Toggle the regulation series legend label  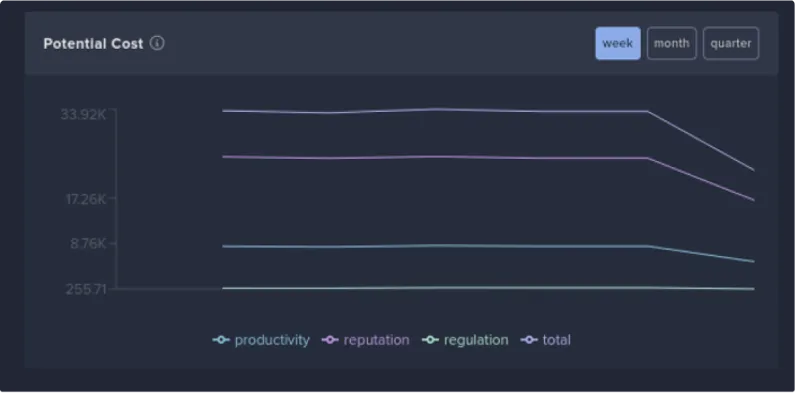[x=476, y=340]
